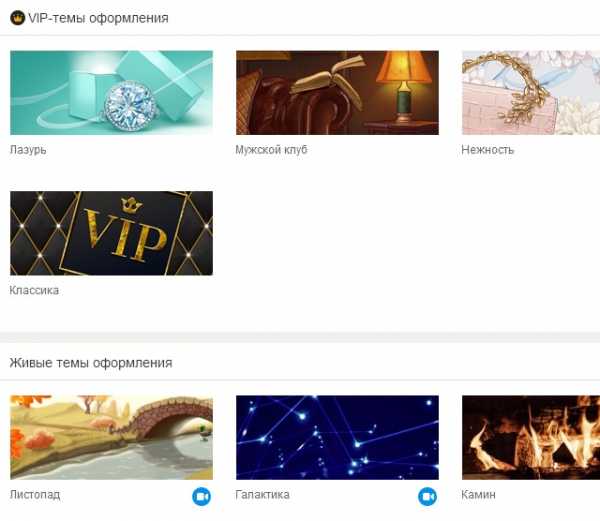
Task: Open the Листопад autumn theme preview
Action: [111, 438]
